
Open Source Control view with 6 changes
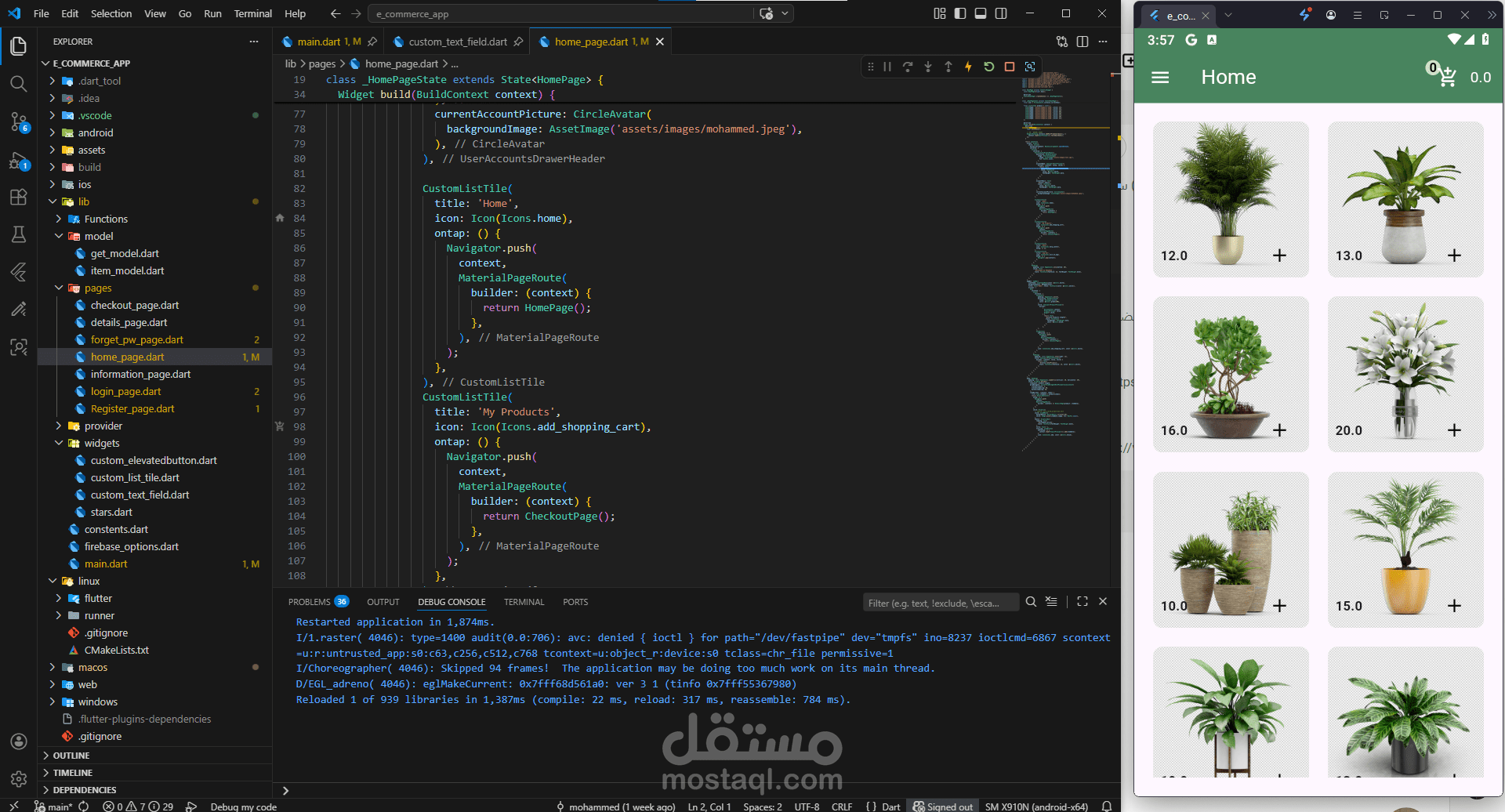pos(19,121)
